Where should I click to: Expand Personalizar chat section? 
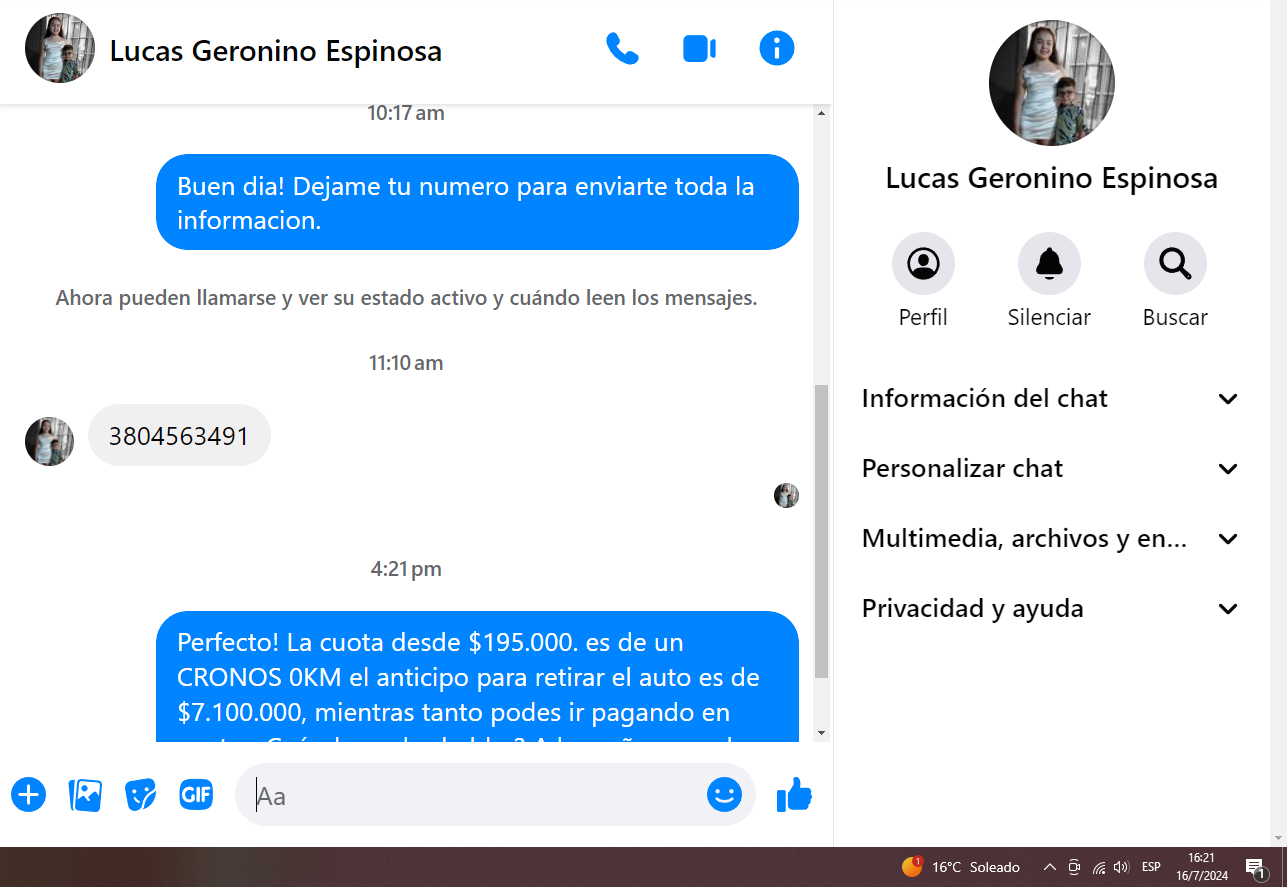tap(1050, 469)
